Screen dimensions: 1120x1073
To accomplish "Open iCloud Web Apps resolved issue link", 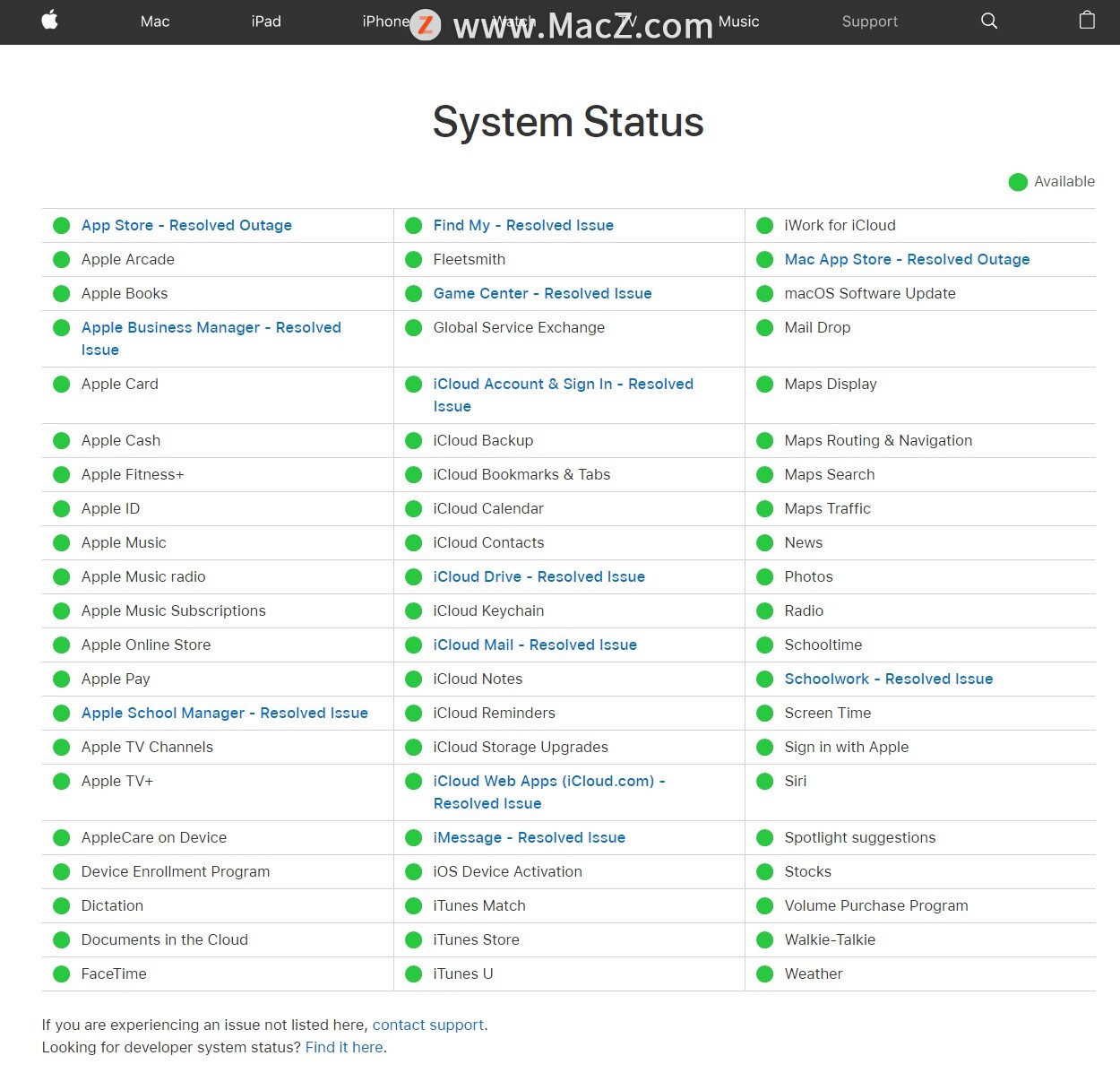I will point(549,792).
